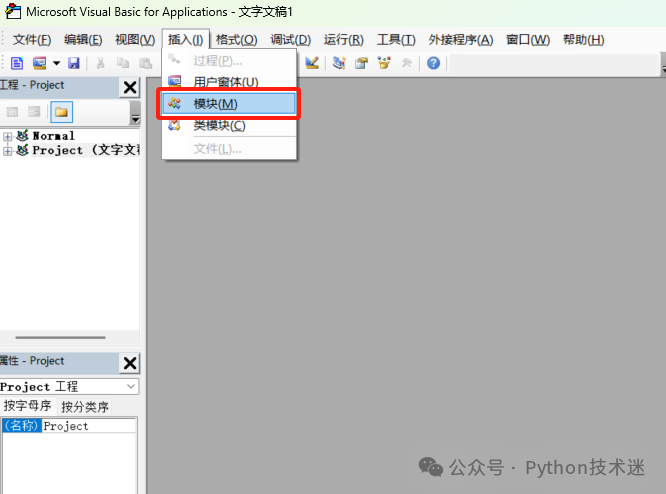The height and width of the screenshot is (494, 666).
Task: Toggle Design Mode toolbar icon
Action: click(312, 63)
